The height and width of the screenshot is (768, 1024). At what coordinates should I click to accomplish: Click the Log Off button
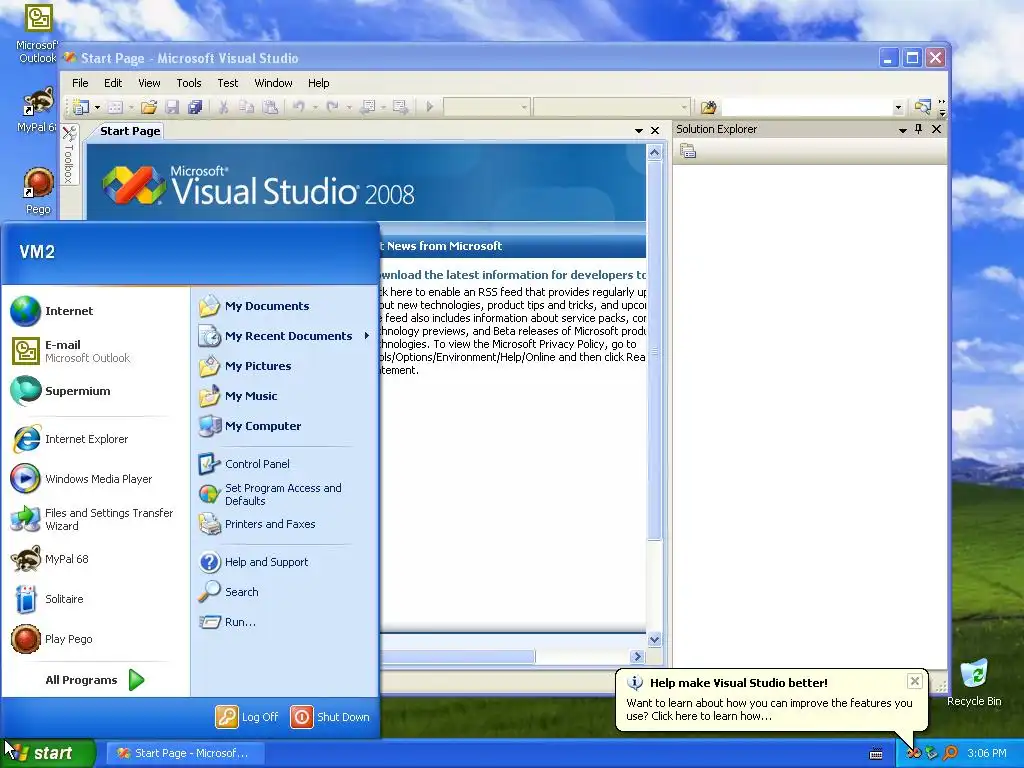click(x=248, y=717)
